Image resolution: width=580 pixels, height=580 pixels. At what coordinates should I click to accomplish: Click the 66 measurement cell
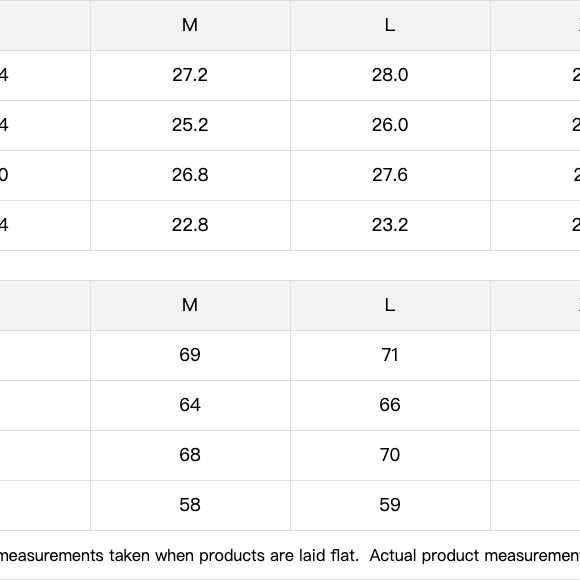click(x=390, y=405)
